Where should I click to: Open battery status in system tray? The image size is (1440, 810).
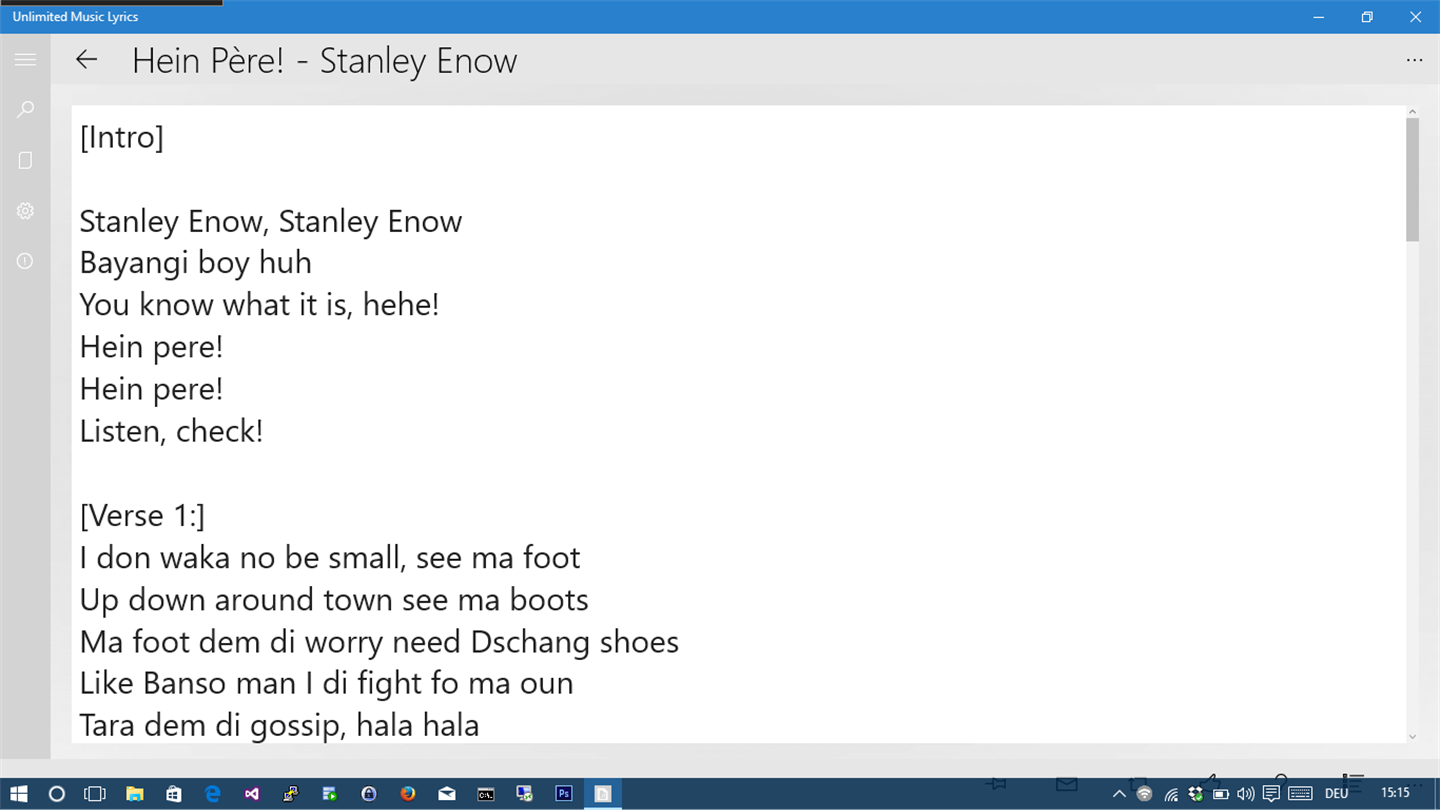pyautogui.click(x=1221, y=794)
